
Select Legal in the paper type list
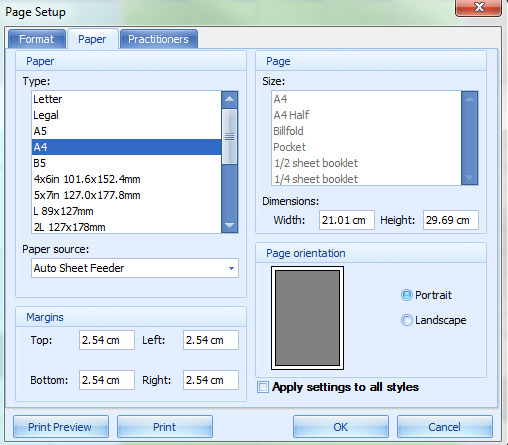click(x=126, y=115)
